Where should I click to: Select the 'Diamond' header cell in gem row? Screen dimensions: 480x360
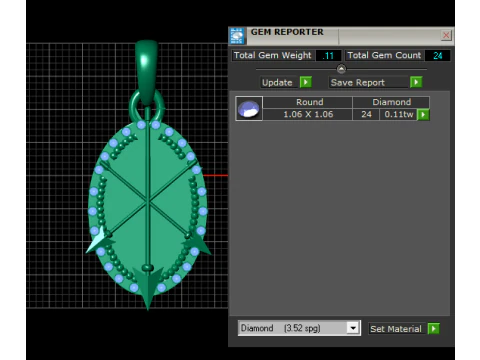(x=391, y=102)
